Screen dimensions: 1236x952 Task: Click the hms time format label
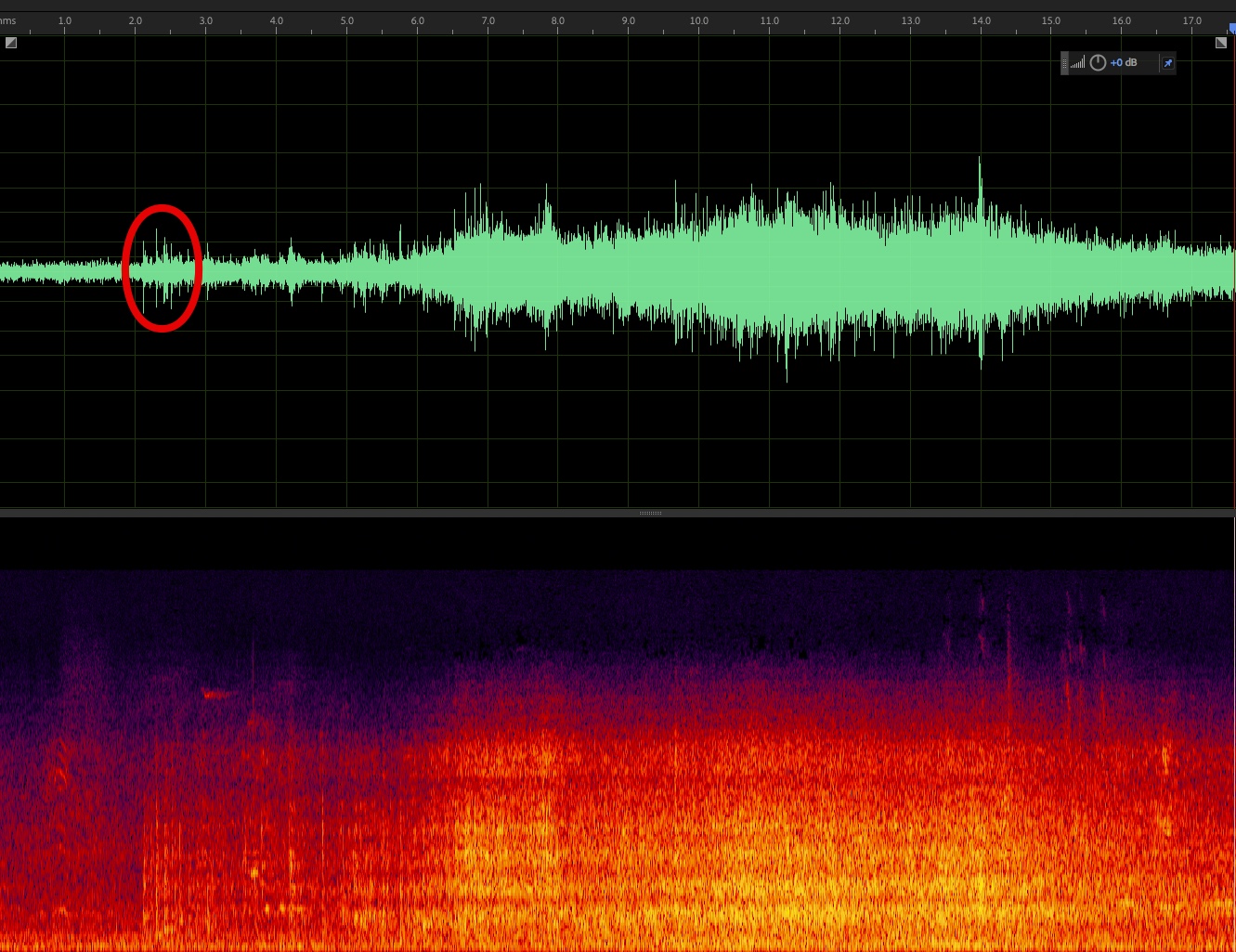(x=7, y=20)
